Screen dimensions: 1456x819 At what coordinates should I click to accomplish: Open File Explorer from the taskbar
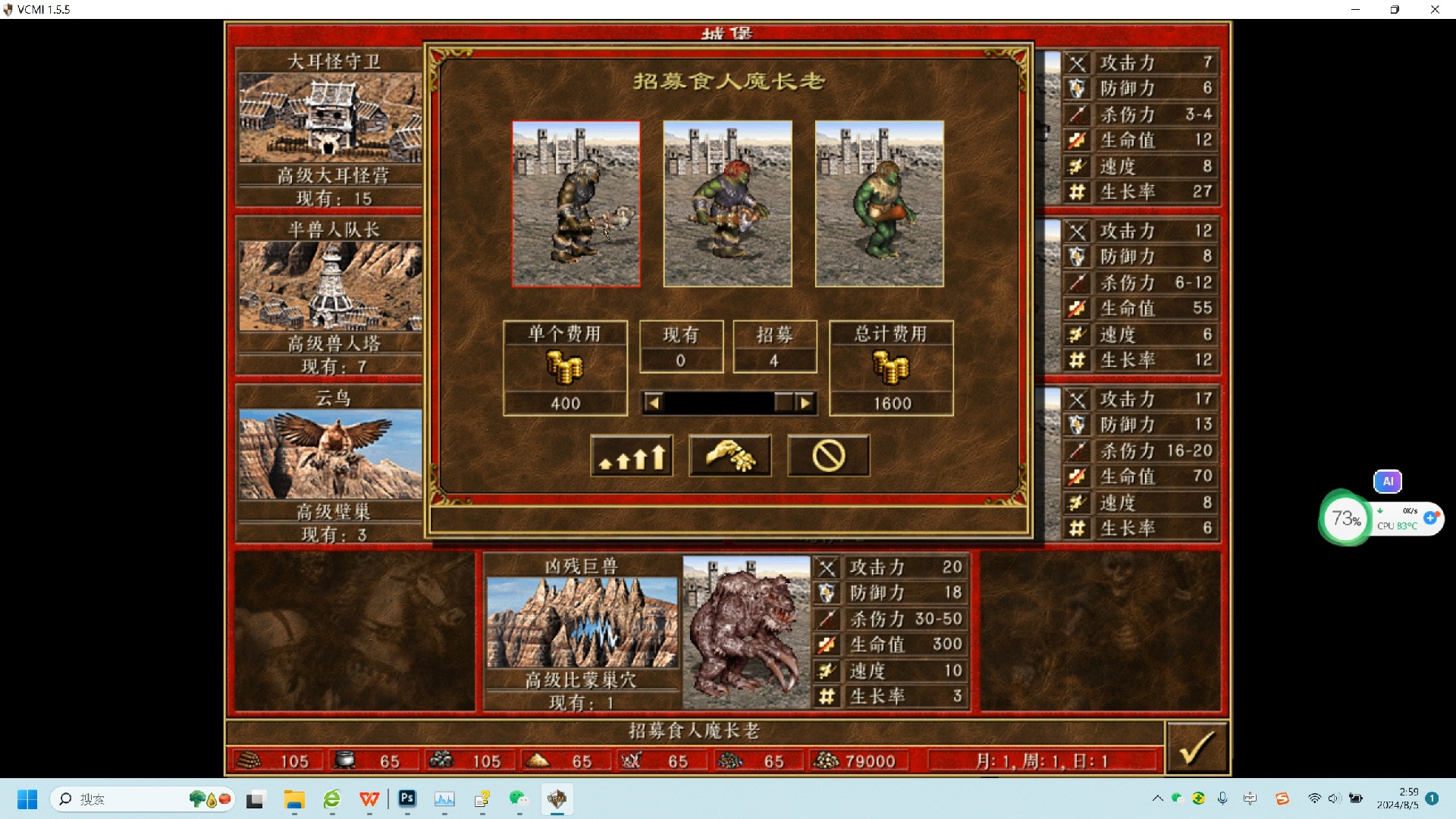pyautogui.click(x=294, y=799)
